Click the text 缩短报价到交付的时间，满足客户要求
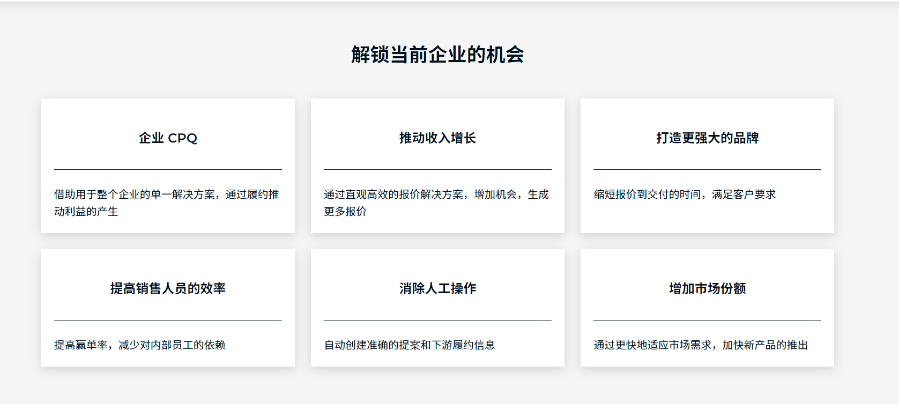The width and height of the screenshot is (899, 404). (x=685, y=194)
